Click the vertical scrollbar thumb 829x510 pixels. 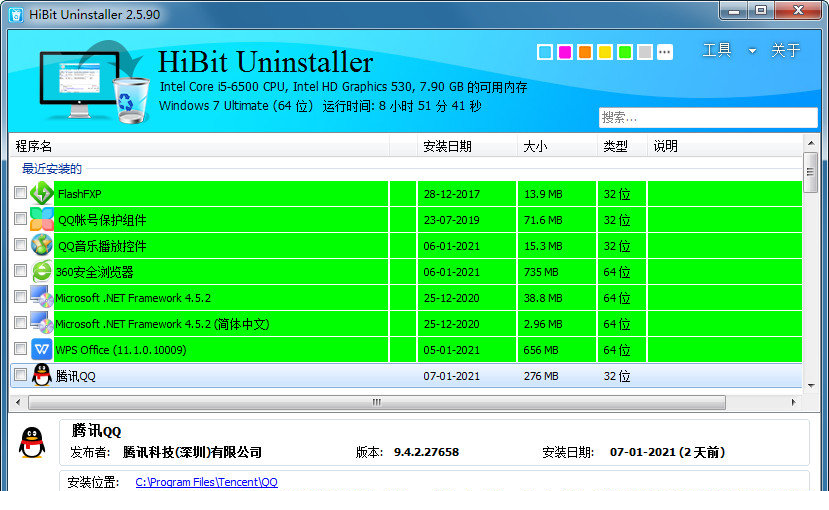810,172
